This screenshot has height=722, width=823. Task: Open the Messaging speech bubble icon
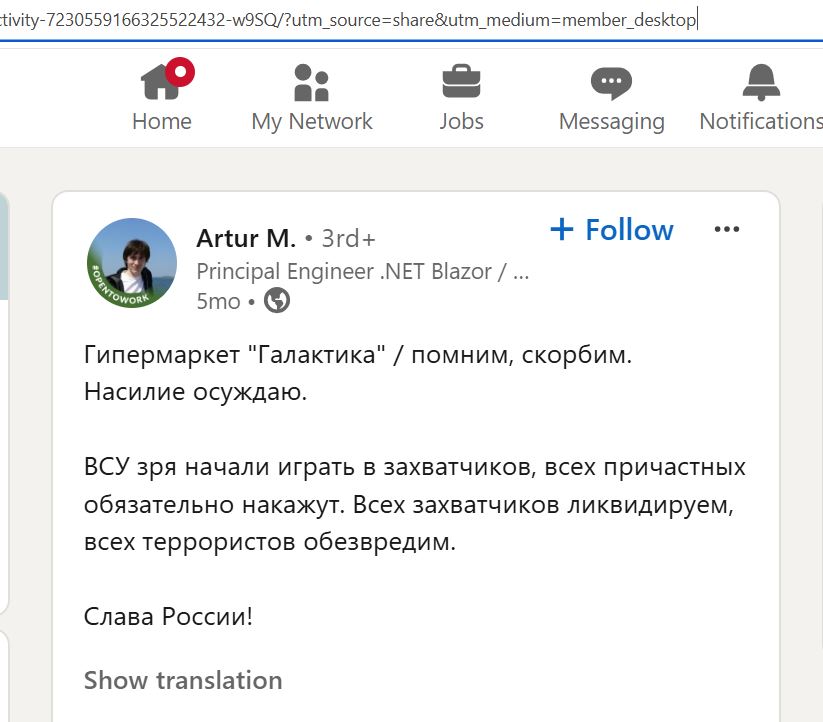point(611,83)
